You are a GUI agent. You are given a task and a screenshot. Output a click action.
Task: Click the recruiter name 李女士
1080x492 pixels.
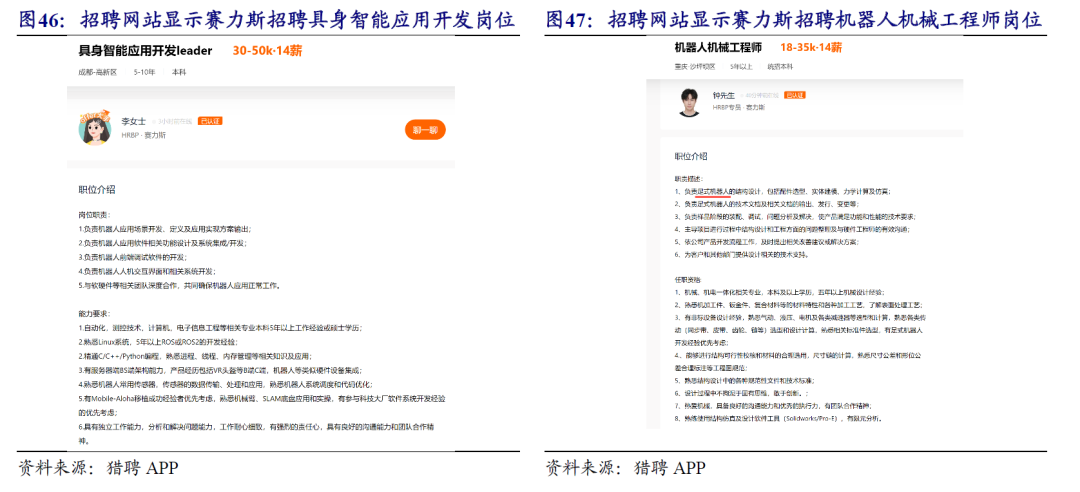pos(134,121)
